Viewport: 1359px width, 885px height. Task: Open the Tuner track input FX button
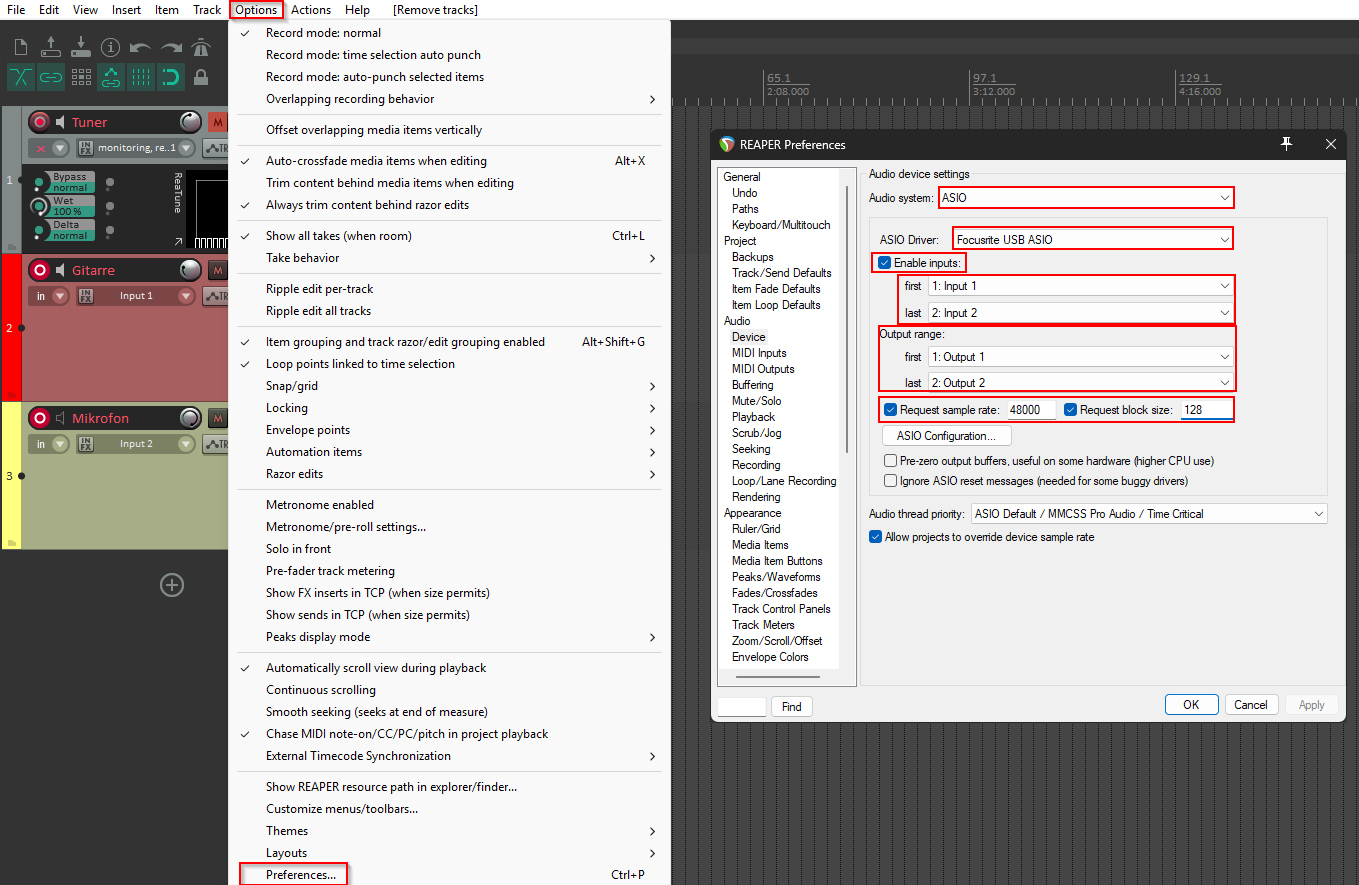(x=86, y=148)
